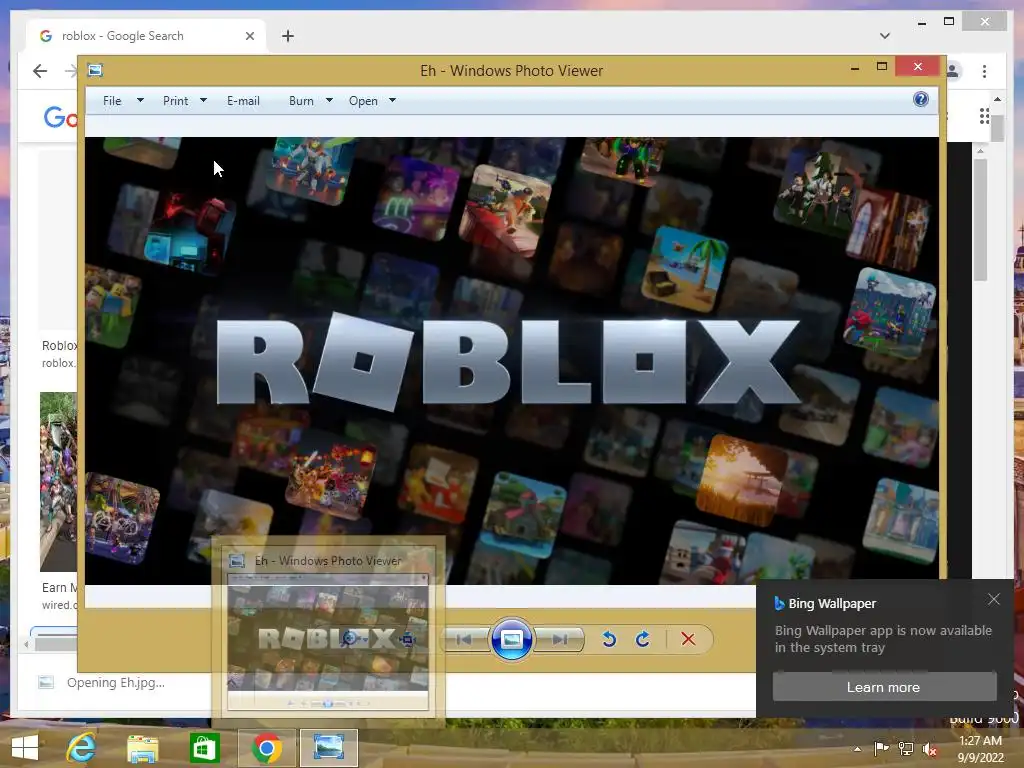Close roblox - Google Search tab
Screen dimensions: 1024x768
coord(249,36)
